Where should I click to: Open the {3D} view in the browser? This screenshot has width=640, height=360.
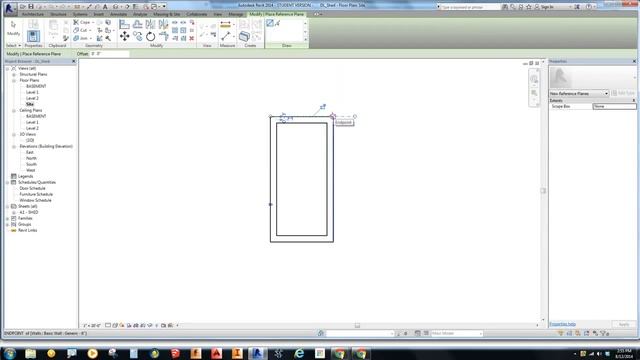pyautogui.click(x=30, y=140)
